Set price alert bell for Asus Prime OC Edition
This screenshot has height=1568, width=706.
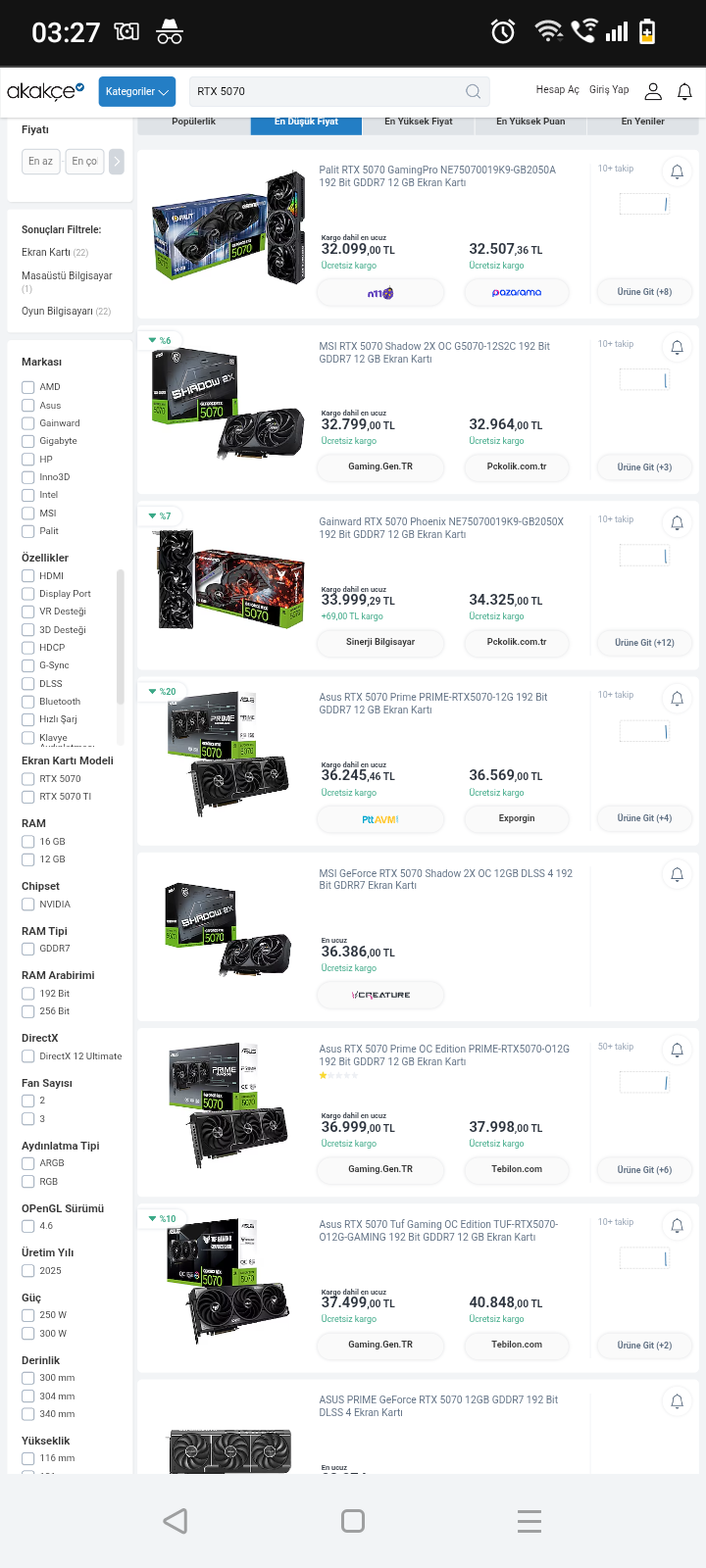(x=677, y=1050)
